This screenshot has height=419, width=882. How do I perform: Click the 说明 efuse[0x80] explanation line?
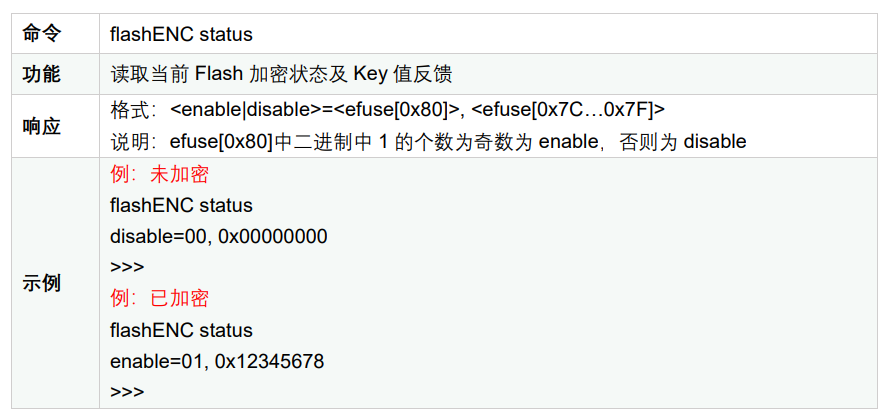[428, 141]
